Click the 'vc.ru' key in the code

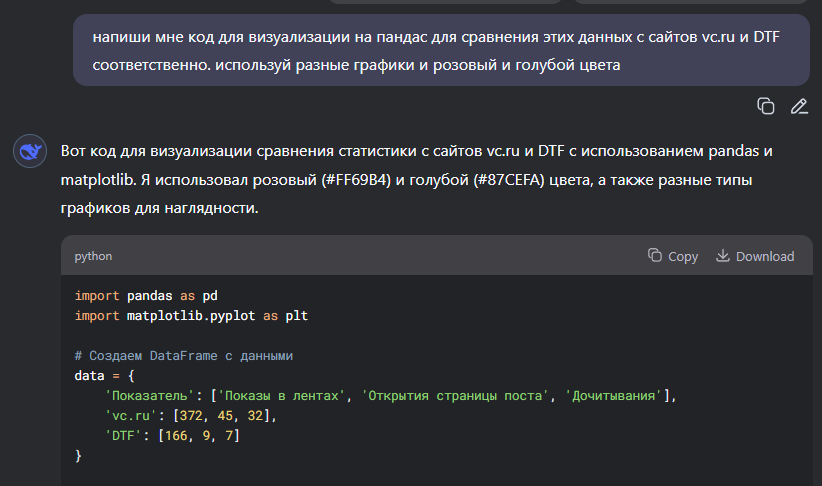coord(131,415)
